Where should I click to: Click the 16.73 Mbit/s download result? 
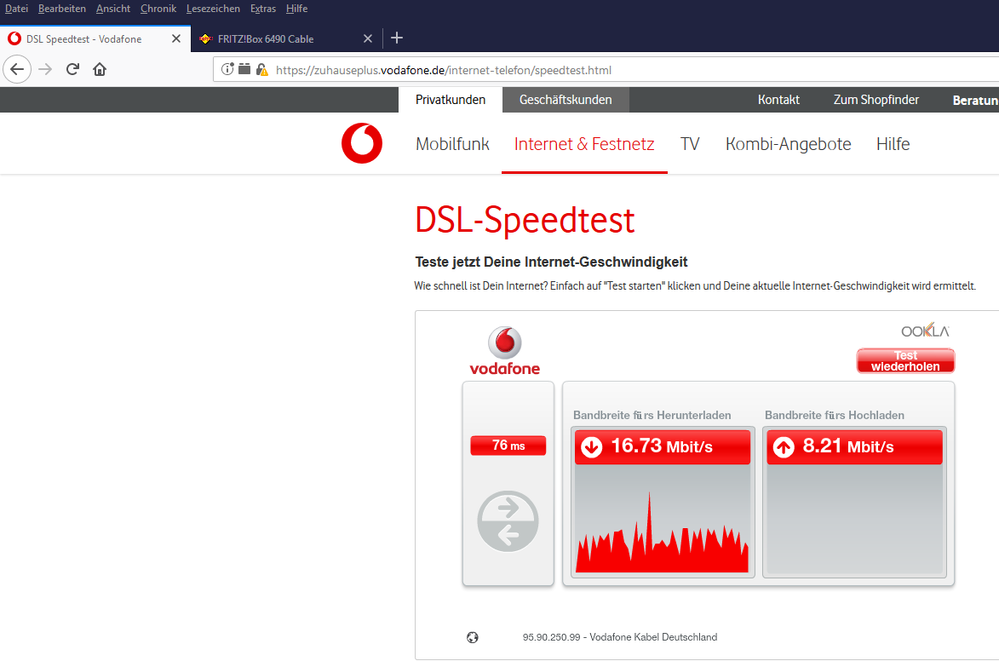(662, 447)
